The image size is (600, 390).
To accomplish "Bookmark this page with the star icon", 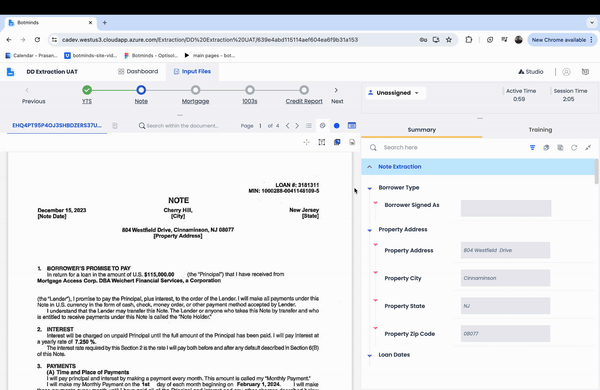I will coord(449,39).
